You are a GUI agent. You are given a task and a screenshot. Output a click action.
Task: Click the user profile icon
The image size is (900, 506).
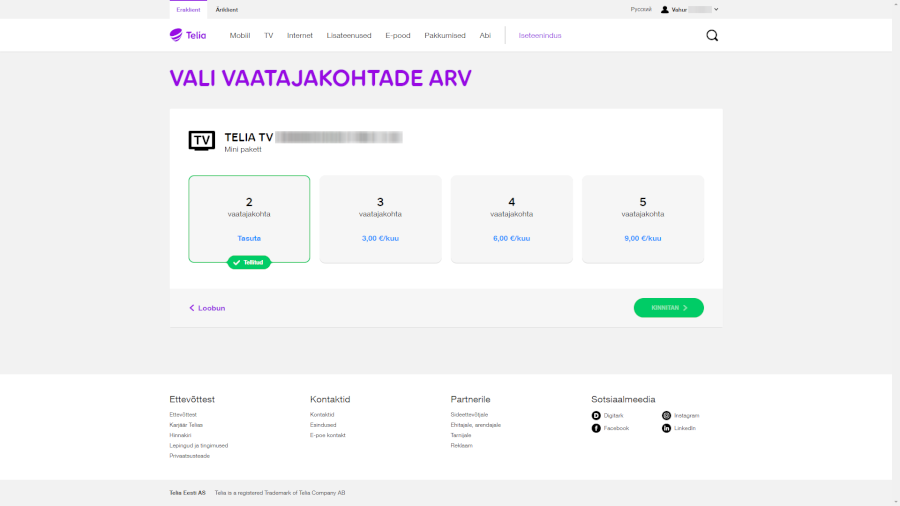tap(665, 10)
